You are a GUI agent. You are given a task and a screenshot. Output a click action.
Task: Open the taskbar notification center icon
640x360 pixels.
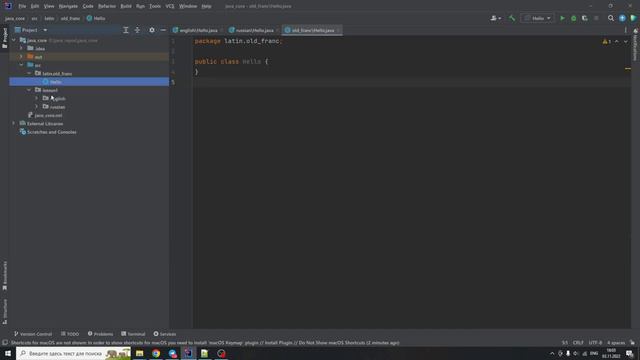coord(630,353)
